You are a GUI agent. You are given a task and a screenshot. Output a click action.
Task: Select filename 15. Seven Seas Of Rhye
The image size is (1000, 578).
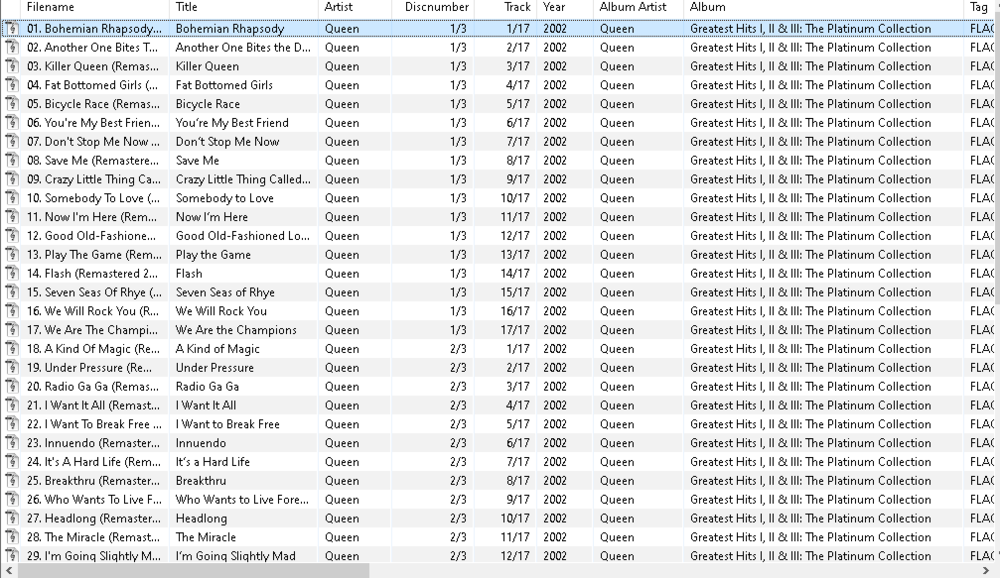point(94,292)
